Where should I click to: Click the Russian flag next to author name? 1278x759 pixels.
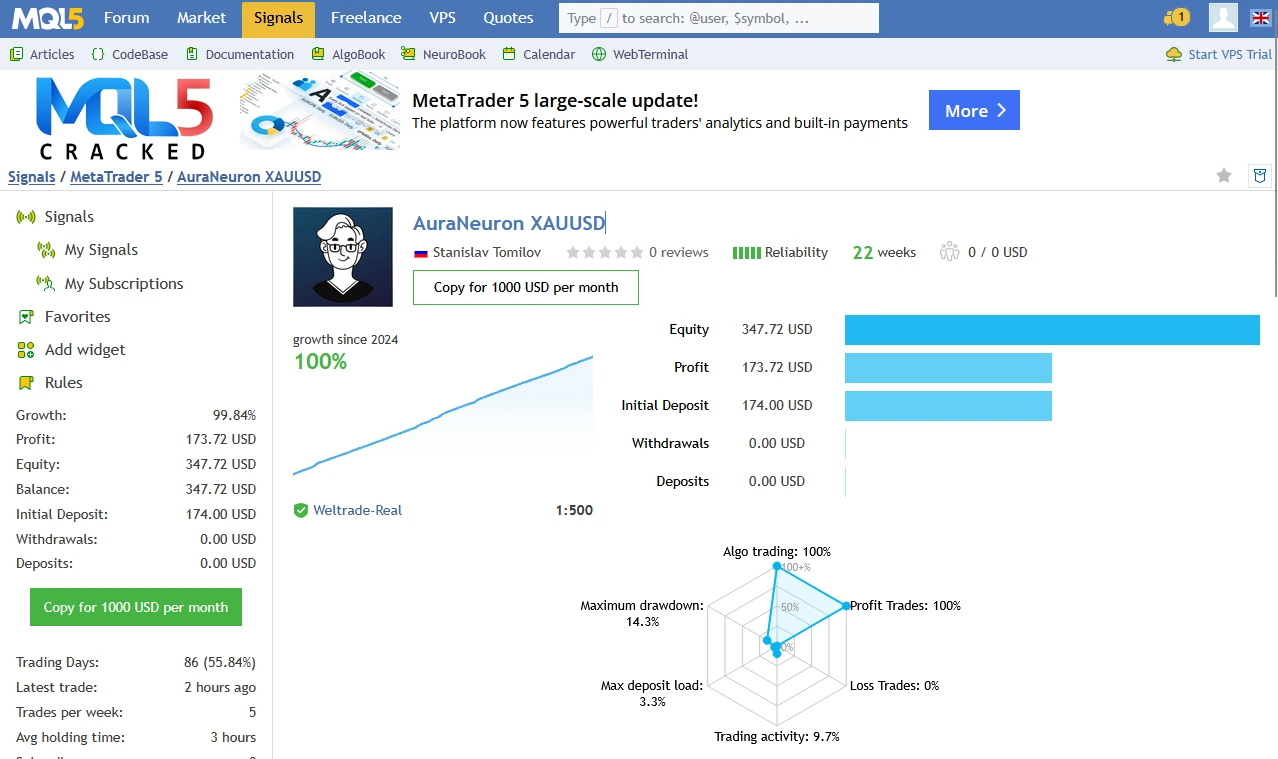coord(421,253)
